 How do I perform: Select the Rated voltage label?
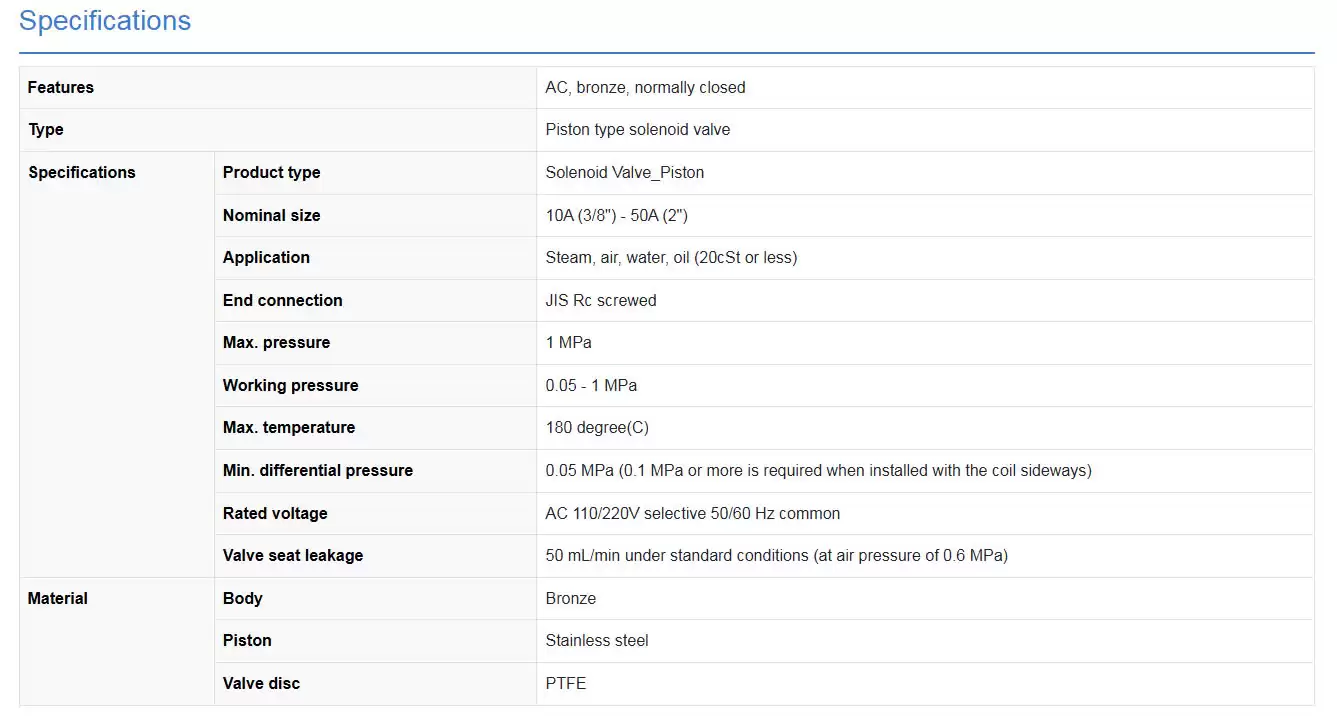[275, 513]
